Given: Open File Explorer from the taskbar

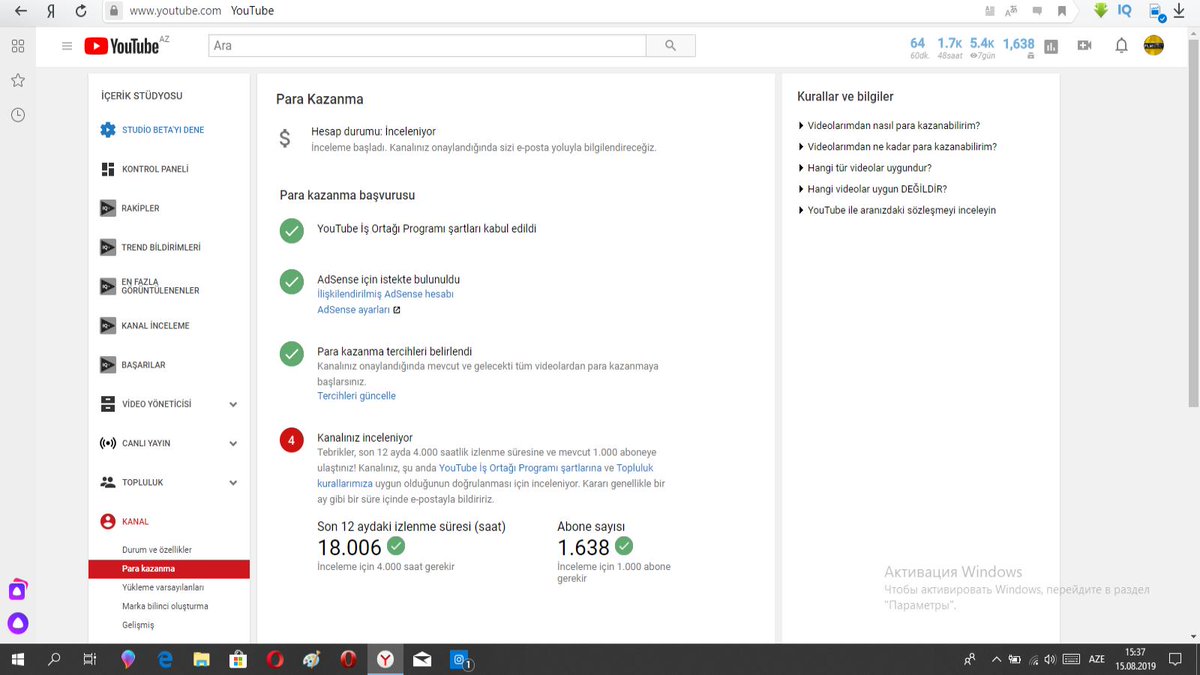Looking at the screenshot, I should coord(201,659).
